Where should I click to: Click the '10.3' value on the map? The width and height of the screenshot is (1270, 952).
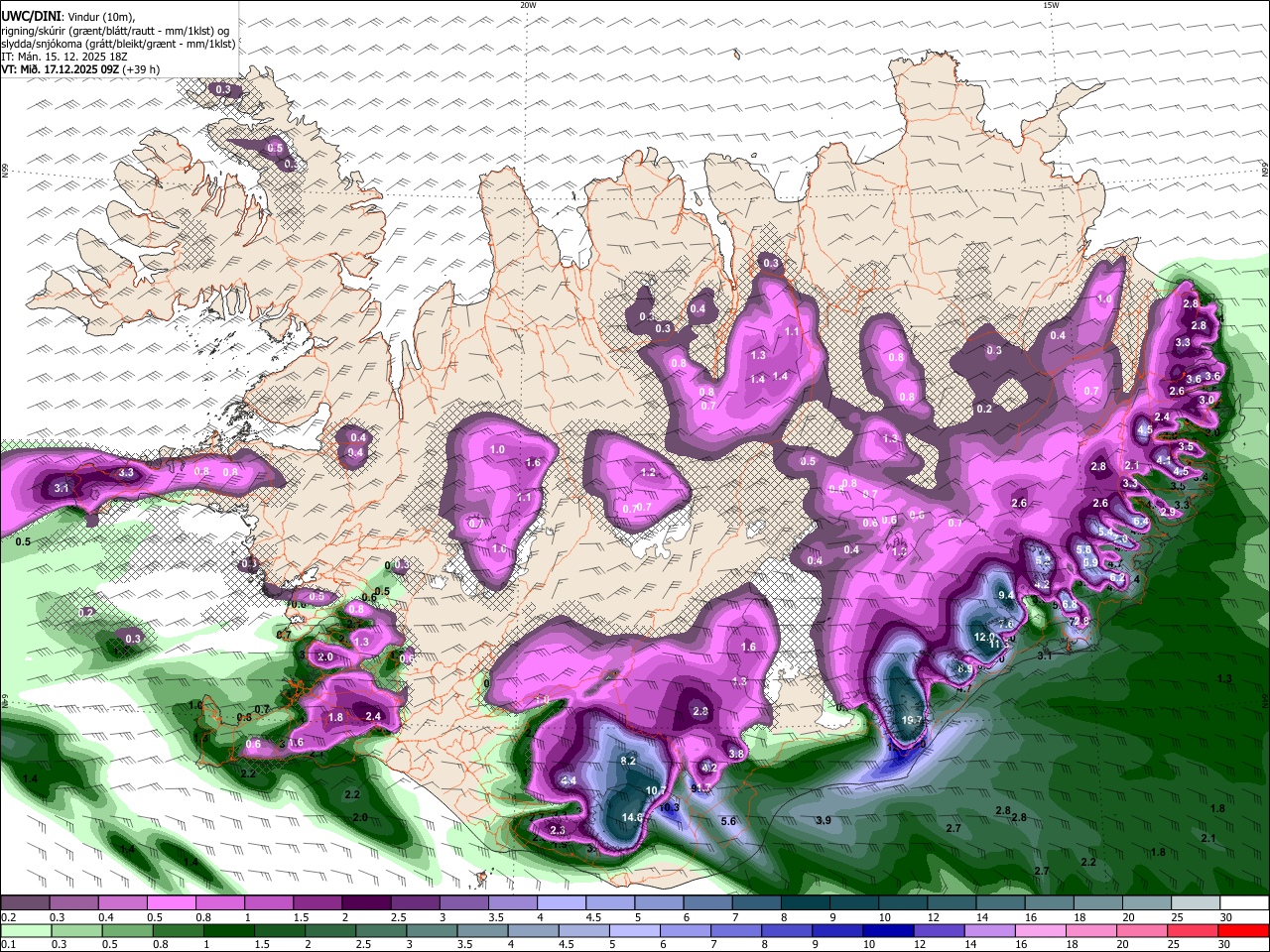[x=670, y=807]
